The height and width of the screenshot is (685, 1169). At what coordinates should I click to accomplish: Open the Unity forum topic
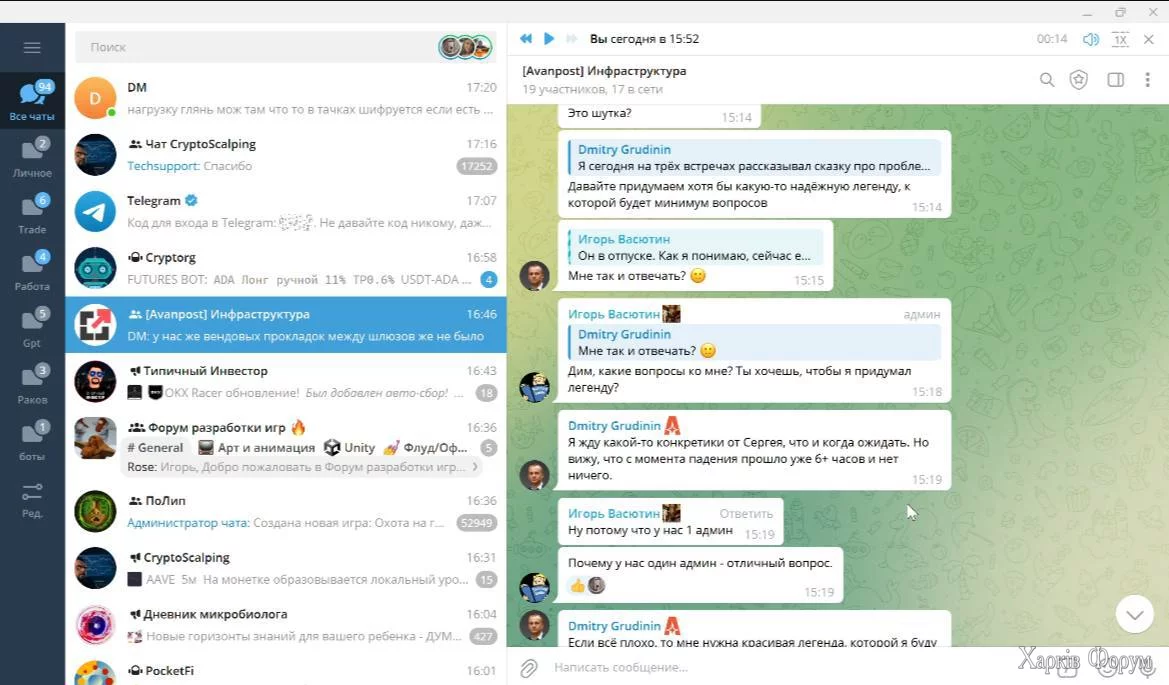pos(350,447)
